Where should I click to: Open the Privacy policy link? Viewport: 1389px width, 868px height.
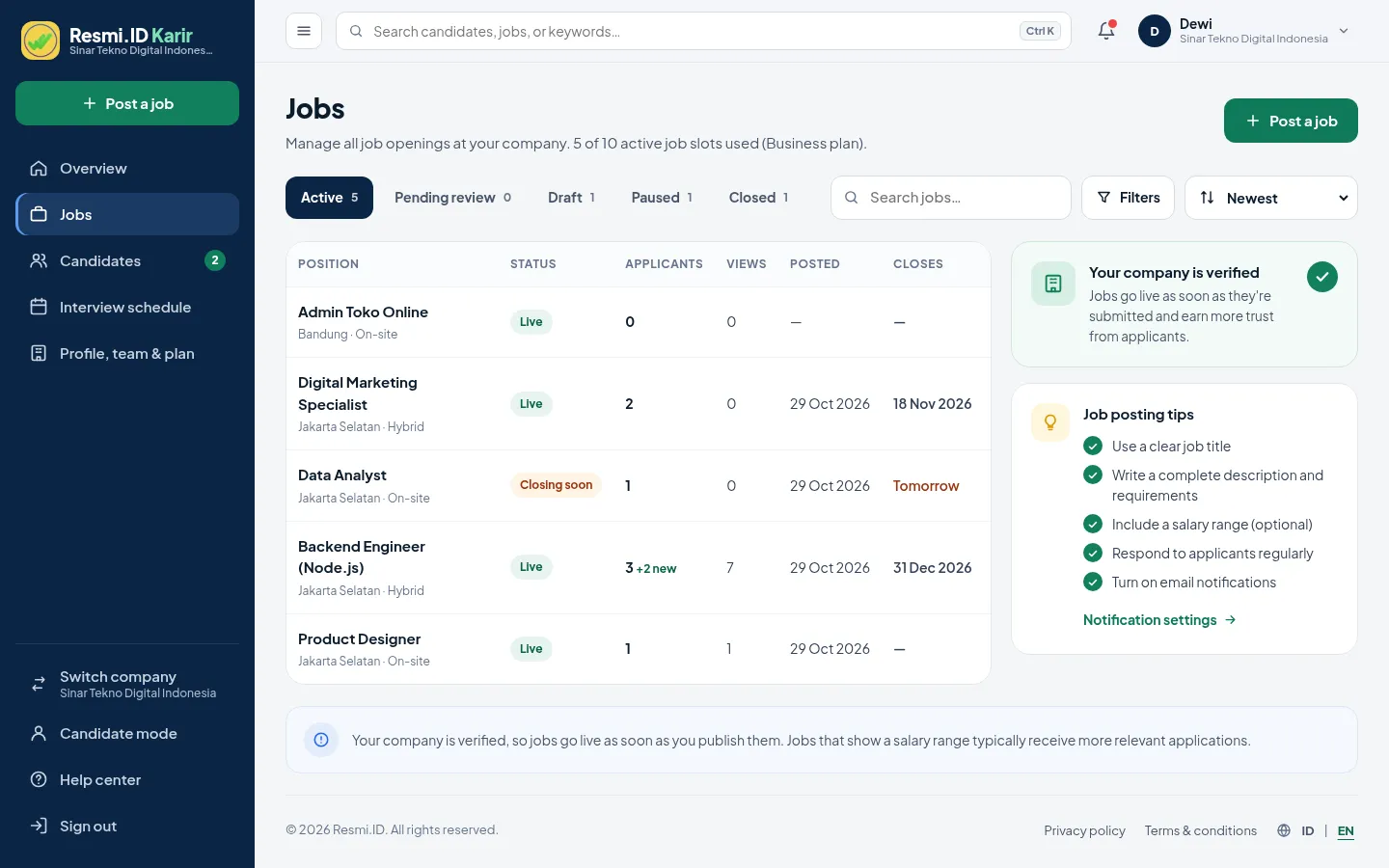click(x=1084, y=830)
